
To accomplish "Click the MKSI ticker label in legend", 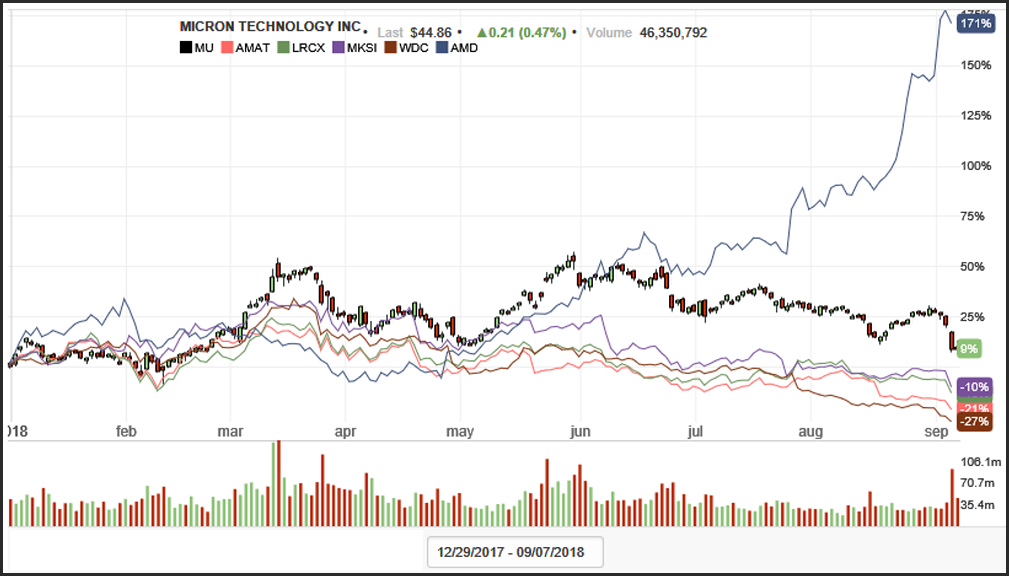I will point(361,48).
